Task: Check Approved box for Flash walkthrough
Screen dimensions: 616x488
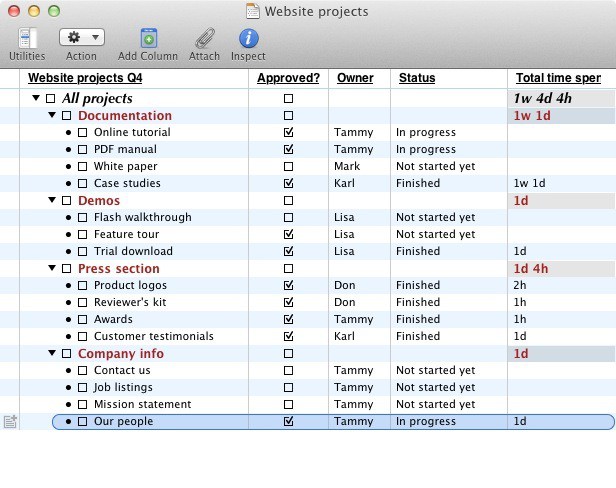Action: click(288, 218)
